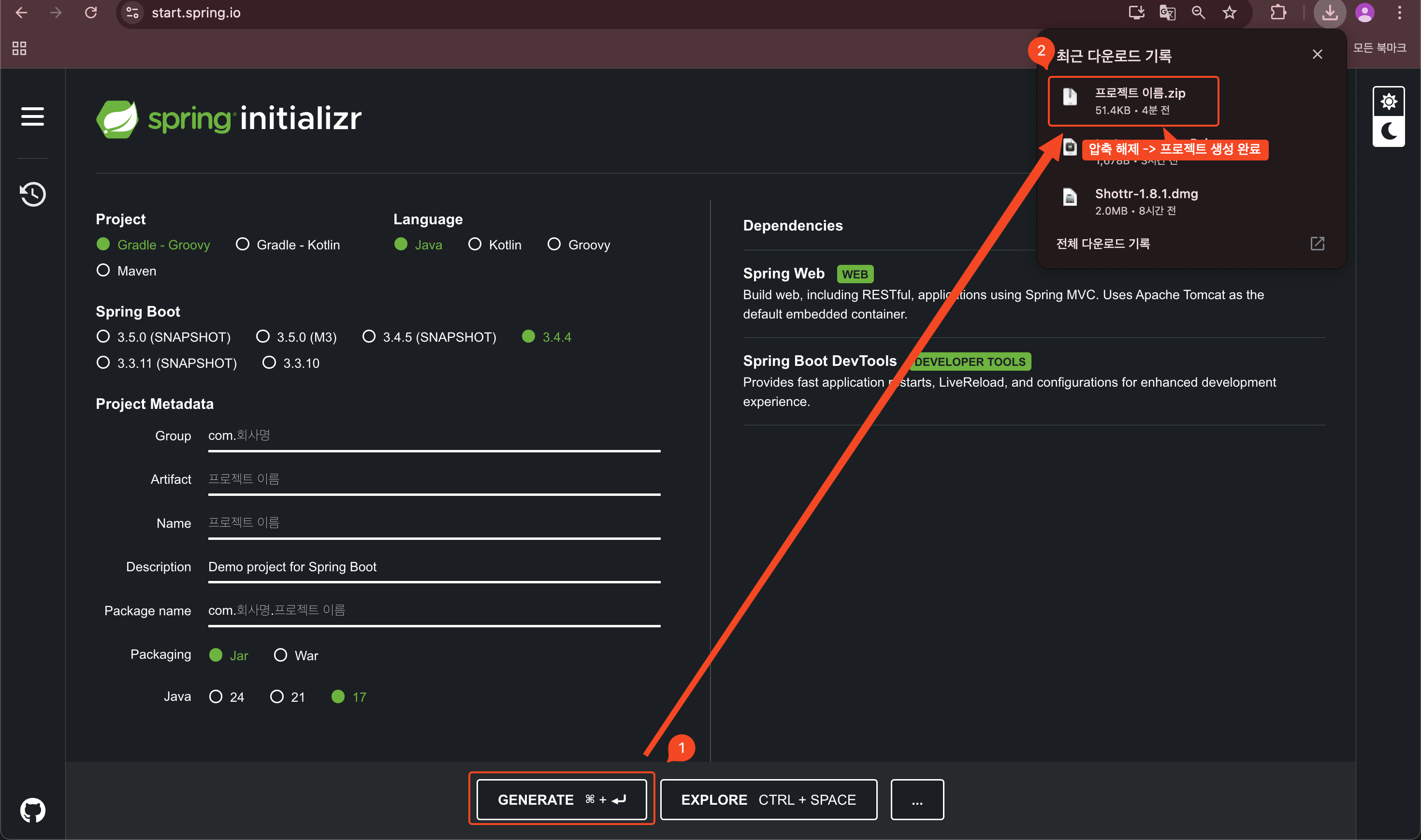This screenshot has height=840, width=1421.
Task: Click the downloads toolbar icon
Action: click(x=1330, y=13)
